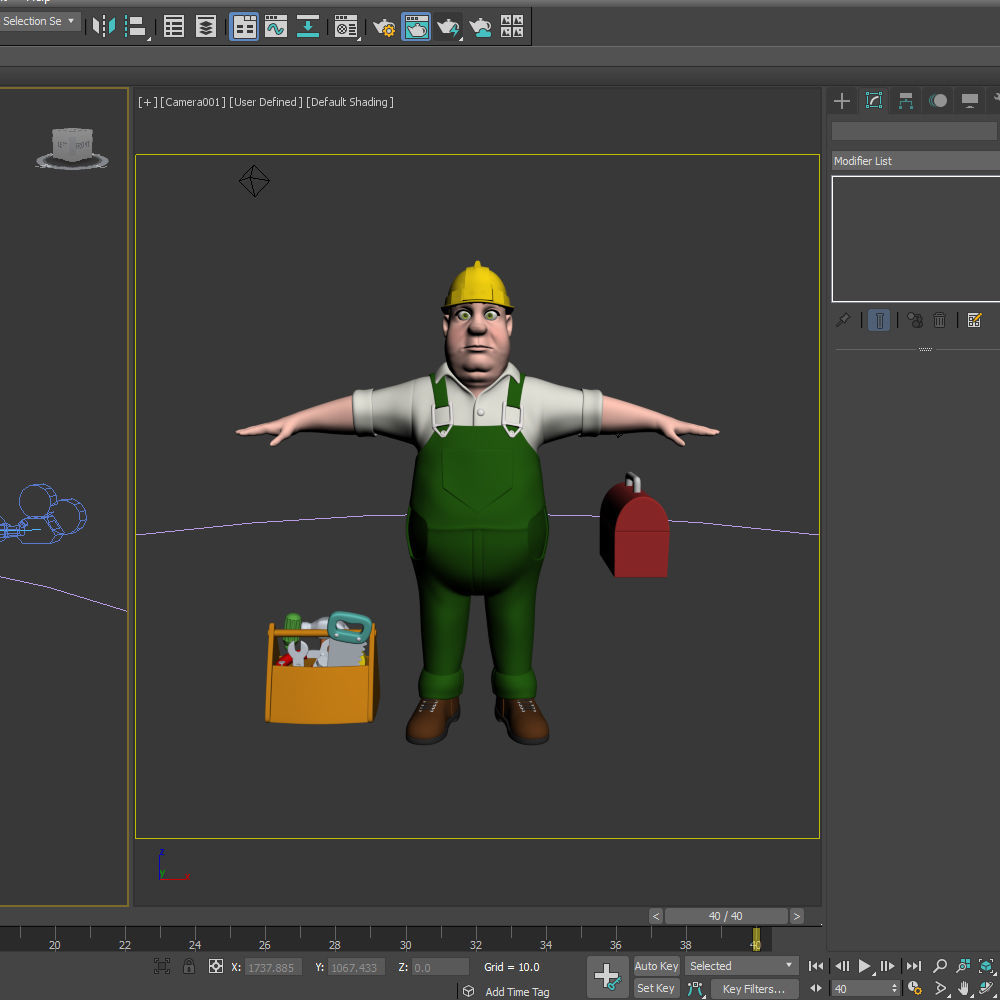Click the viewport [+] menu label
The width and height of the screenshot is (1000, 1000).
147,102
